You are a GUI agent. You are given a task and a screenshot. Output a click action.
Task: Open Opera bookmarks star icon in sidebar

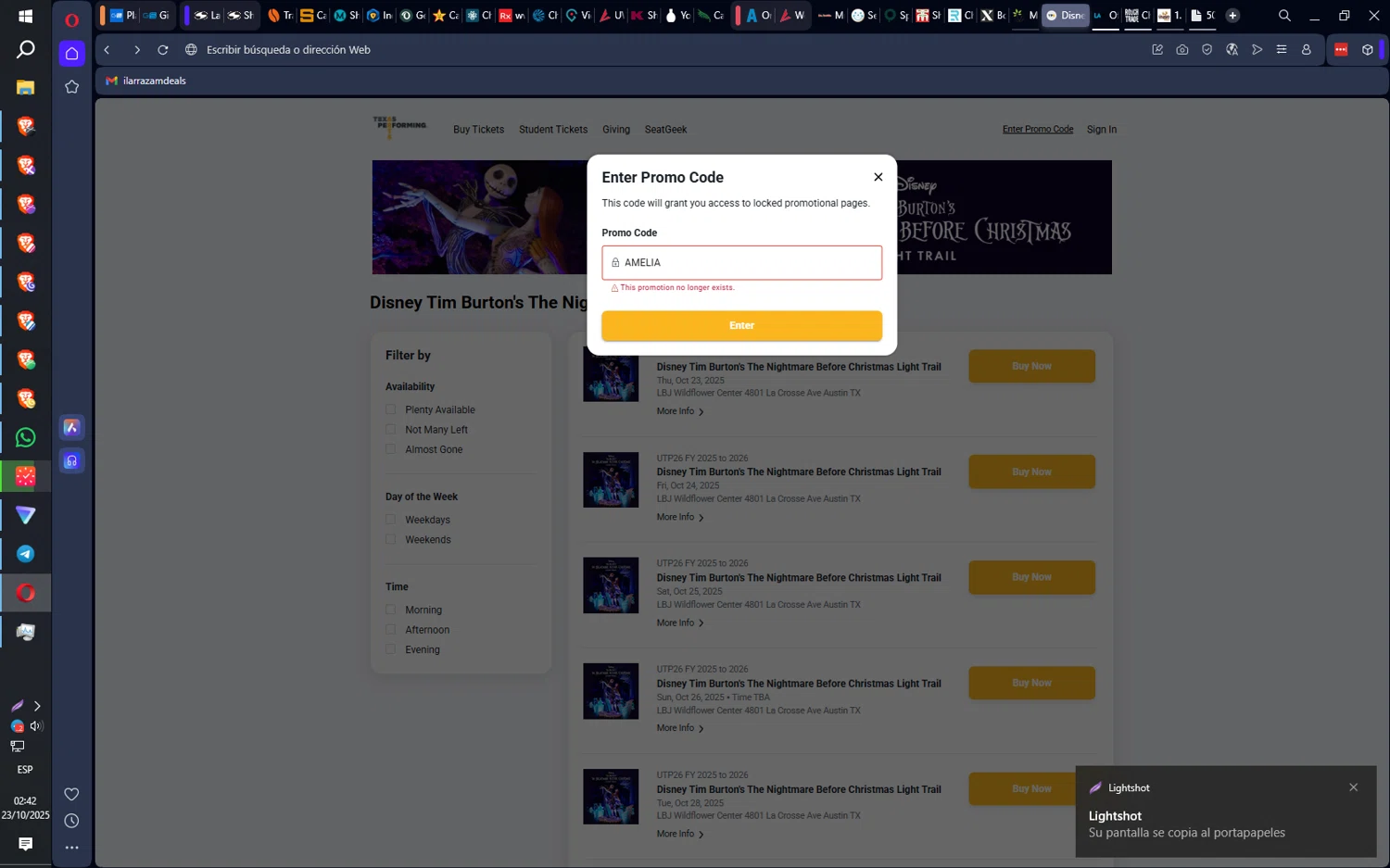tap(71, 87)
